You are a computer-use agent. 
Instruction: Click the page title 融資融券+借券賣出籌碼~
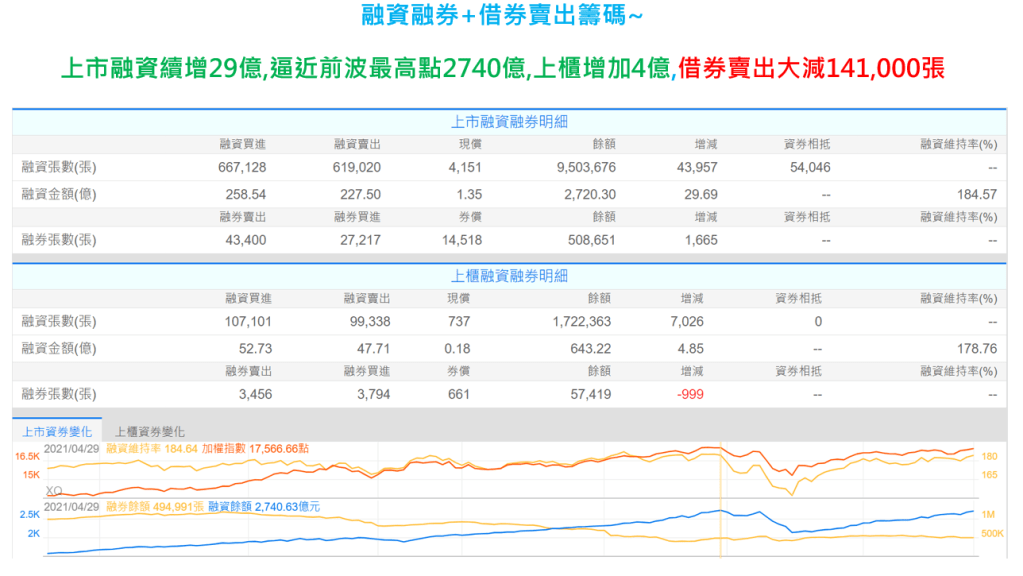pyautogui.click(x=509, y=16)
